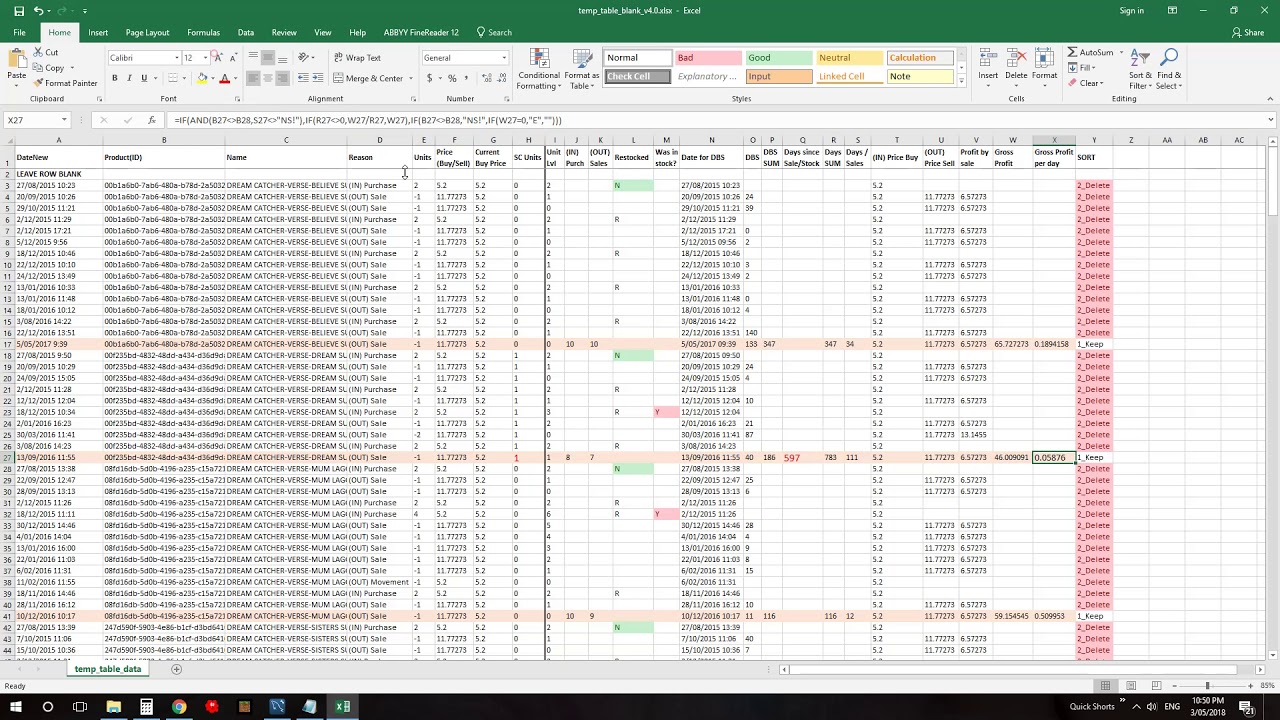This screenshot has width=1280, height=720.
Task: Adjust the zoom slider
Action: 1206,685
